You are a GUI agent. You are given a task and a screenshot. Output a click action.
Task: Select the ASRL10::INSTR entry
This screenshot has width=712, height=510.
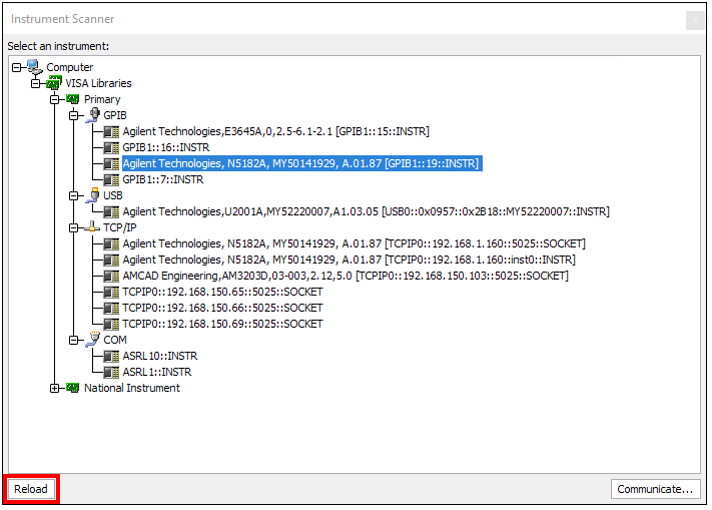[160, 356]
